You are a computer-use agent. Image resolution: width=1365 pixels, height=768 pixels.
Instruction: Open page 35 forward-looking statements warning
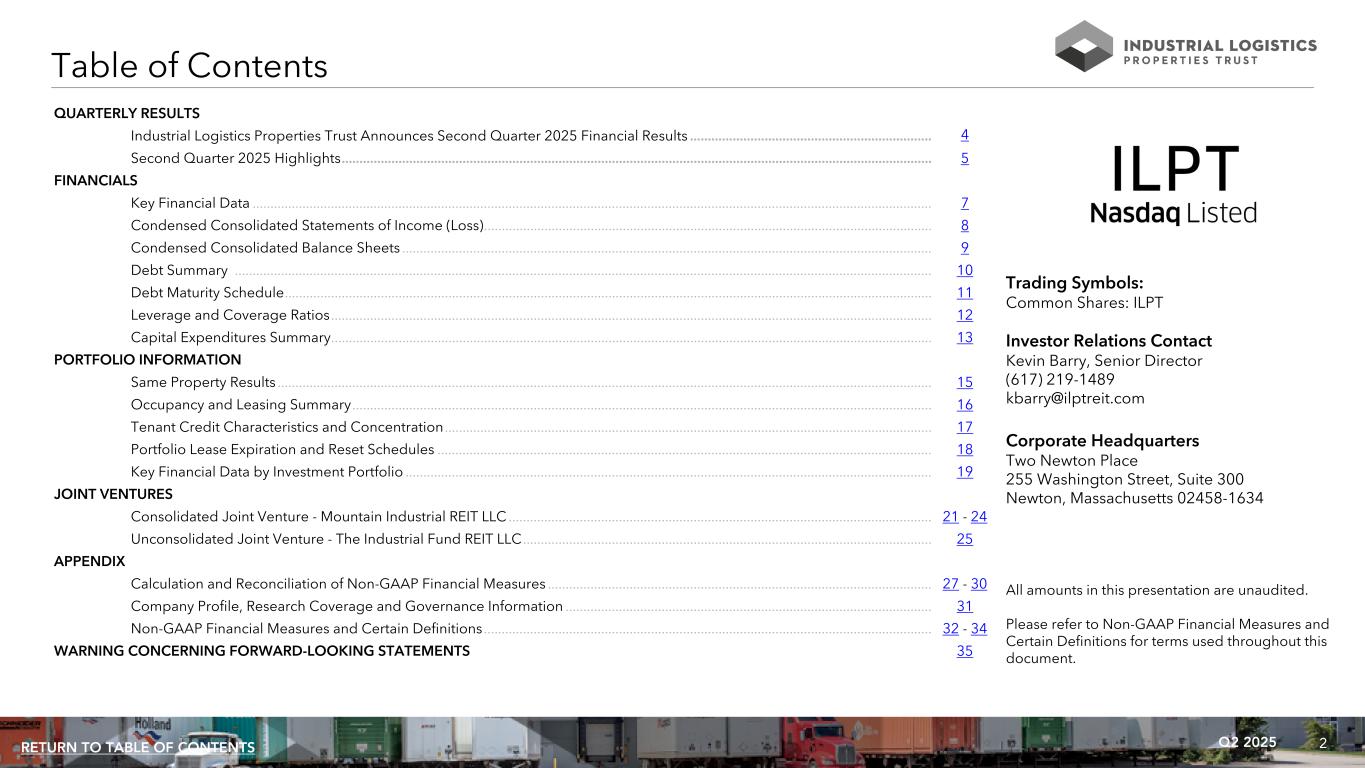click(x=964, y=651)
